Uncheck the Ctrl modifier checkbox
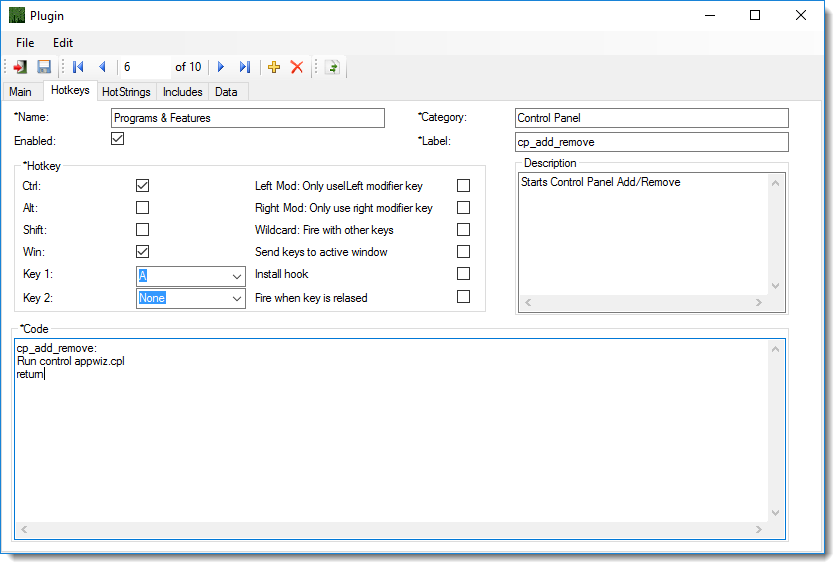 142,186
